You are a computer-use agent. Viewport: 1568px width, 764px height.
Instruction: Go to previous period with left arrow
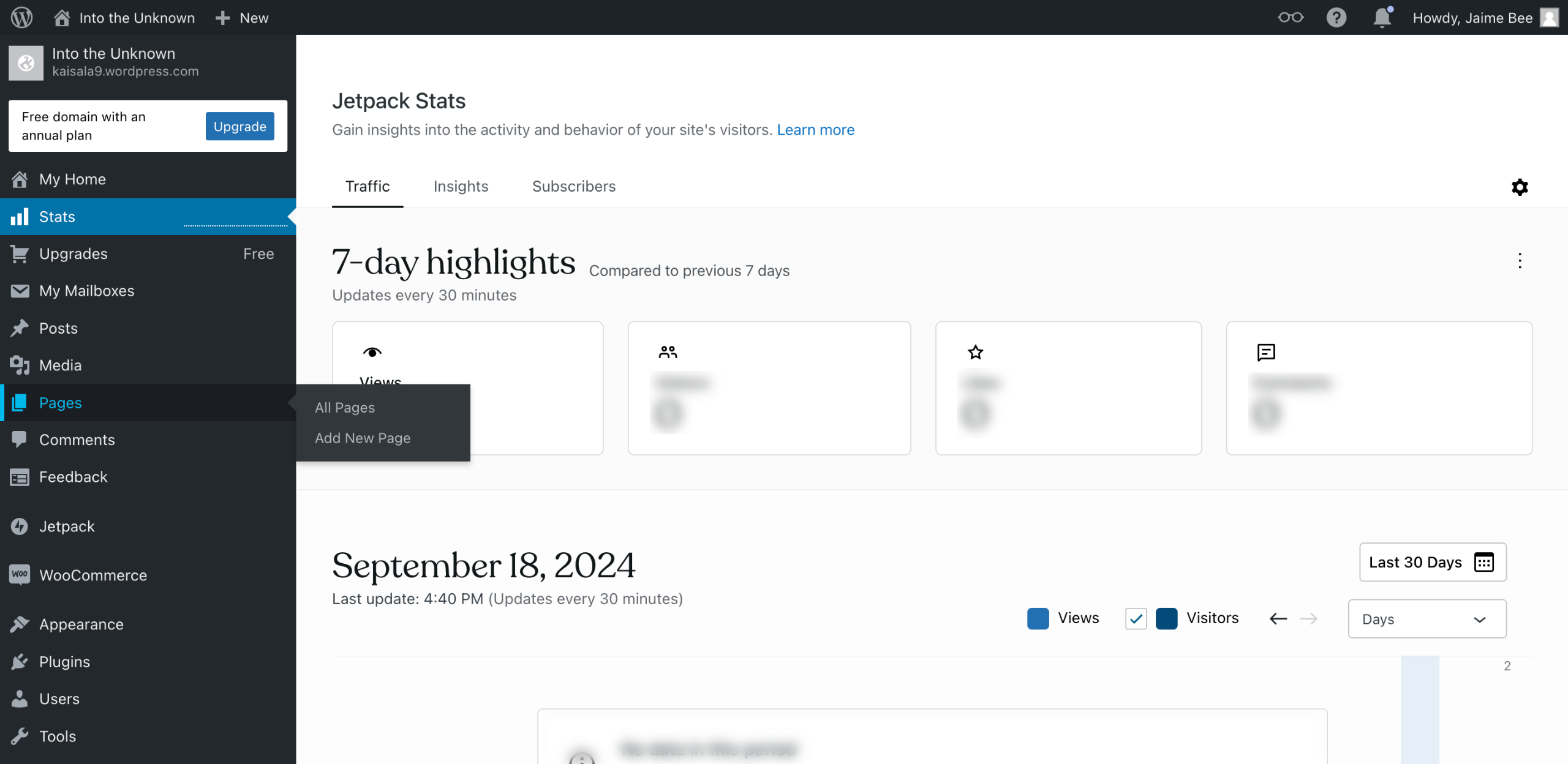point(1278,619)
